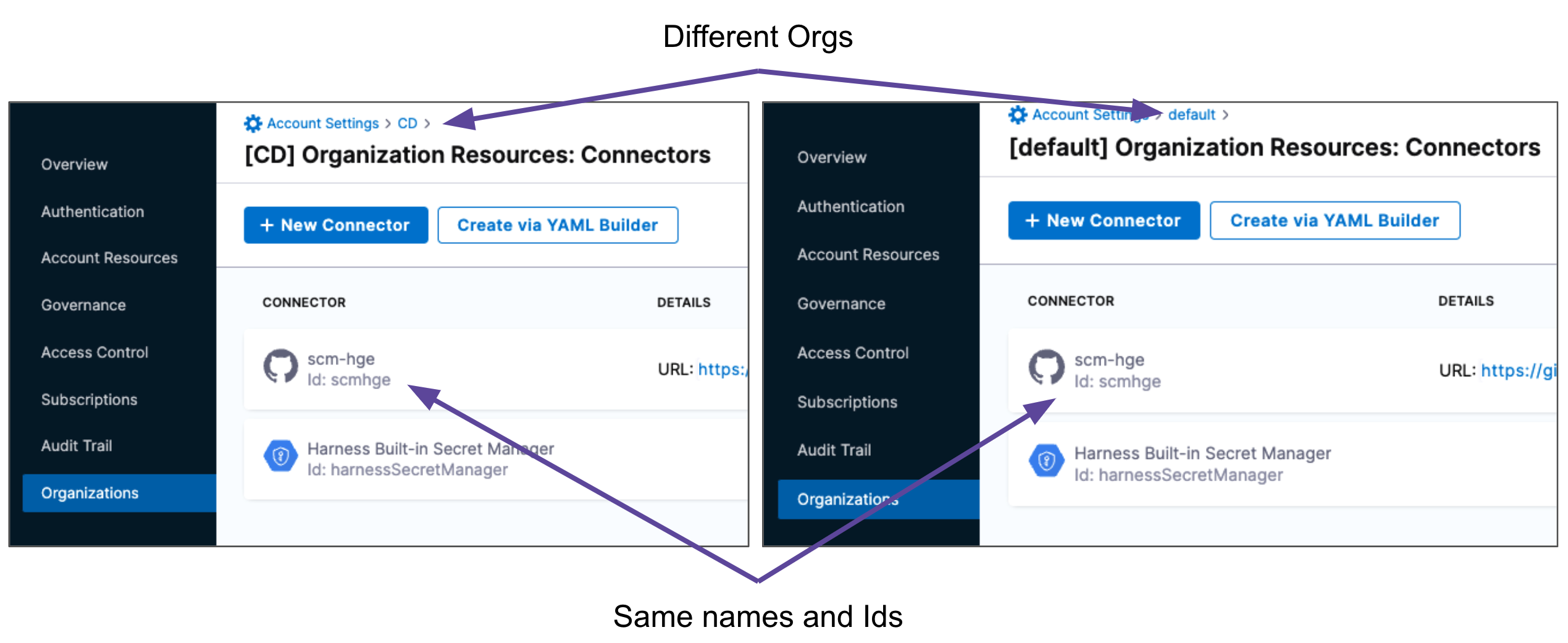The width and height of the screenshot is (1568, 643).
Task: Click the gear icon beside Account Settings in the CD panel
Action: pos(253,124)
